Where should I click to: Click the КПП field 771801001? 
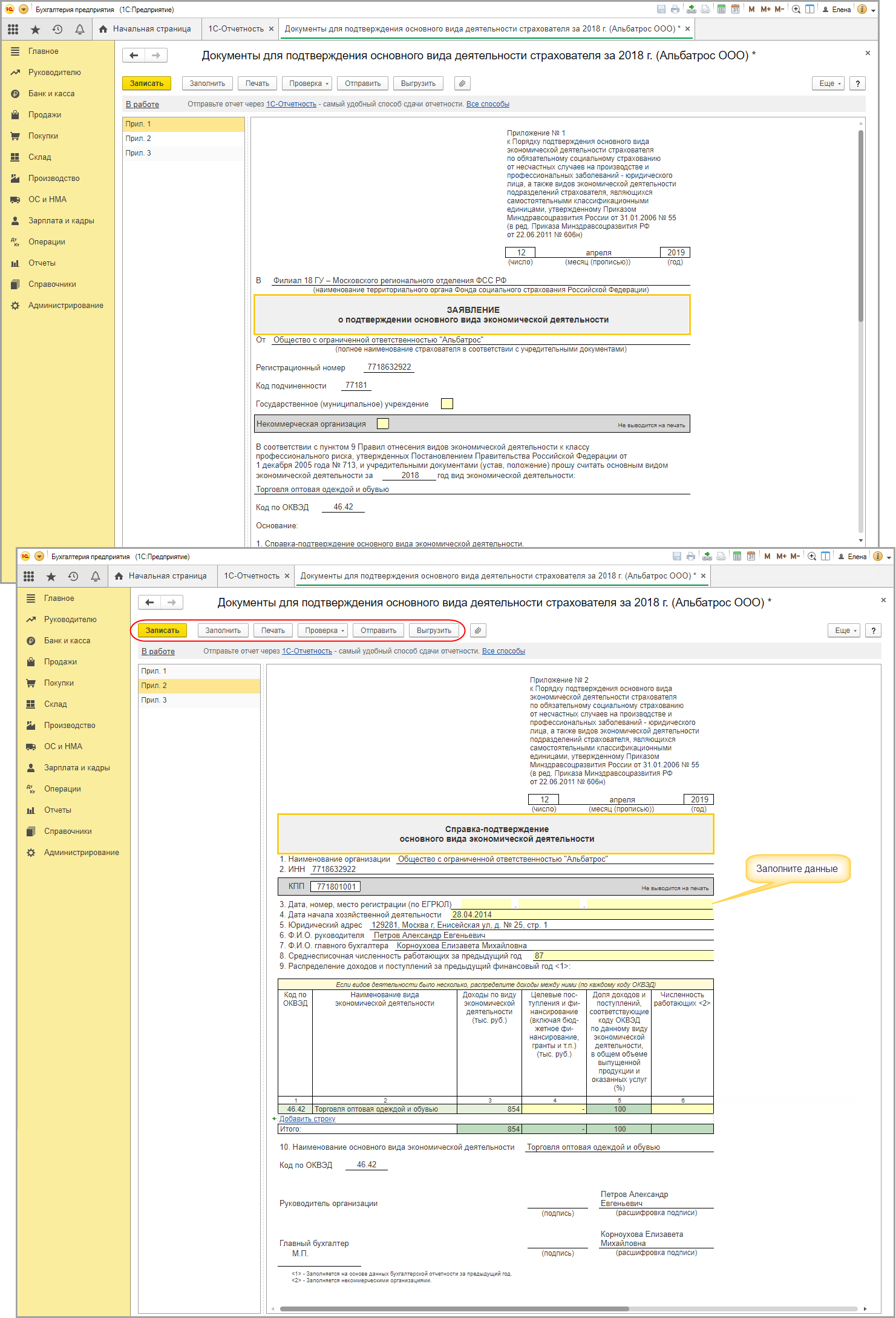(x=336, y=887)
